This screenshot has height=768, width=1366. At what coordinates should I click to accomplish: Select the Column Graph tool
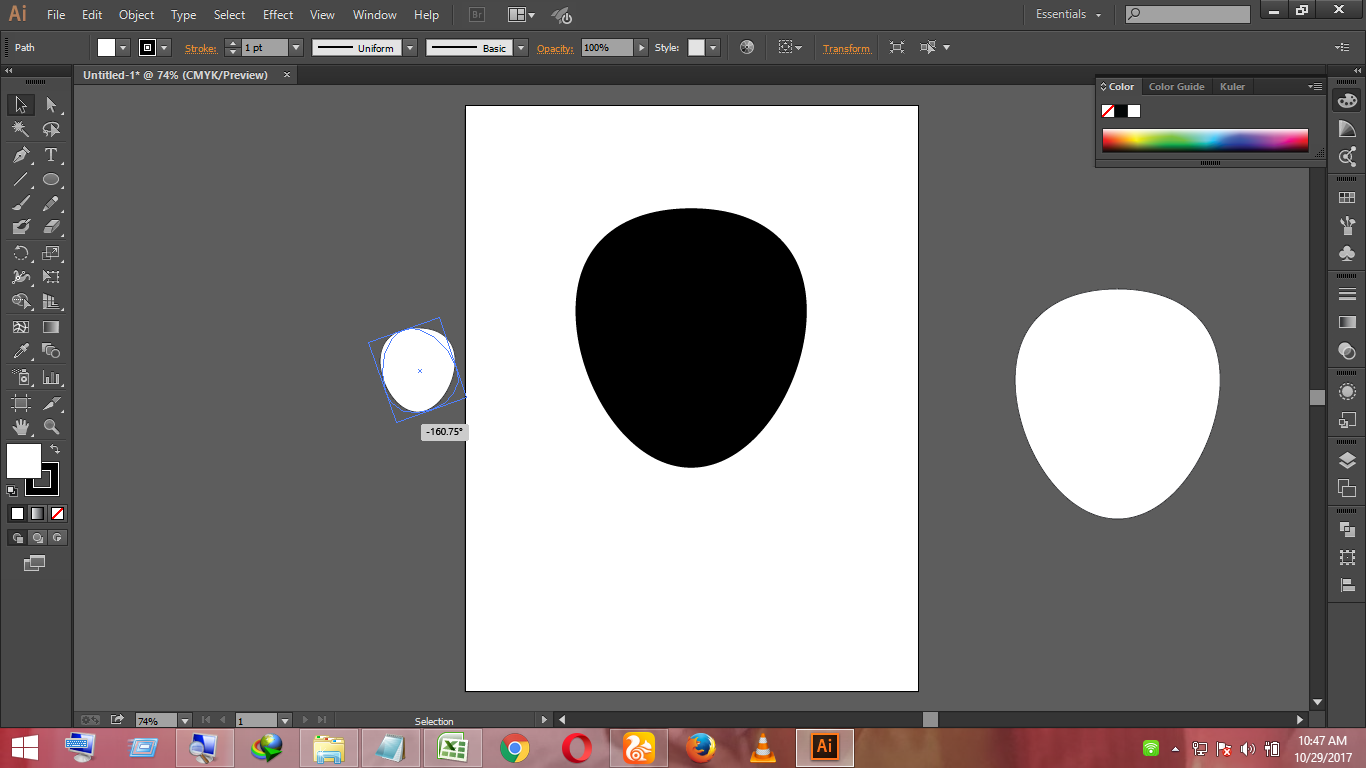pos(51,377)
